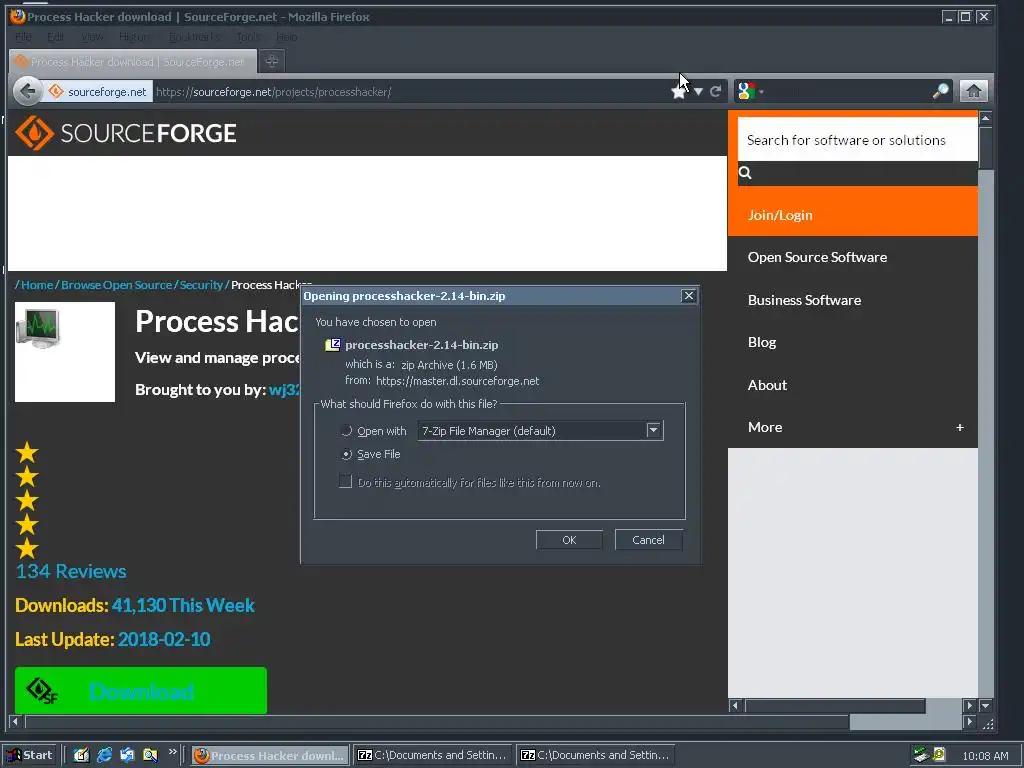Click the green Download button
The height and width of the screenshot is (768, 1024).
pos(140,690)
